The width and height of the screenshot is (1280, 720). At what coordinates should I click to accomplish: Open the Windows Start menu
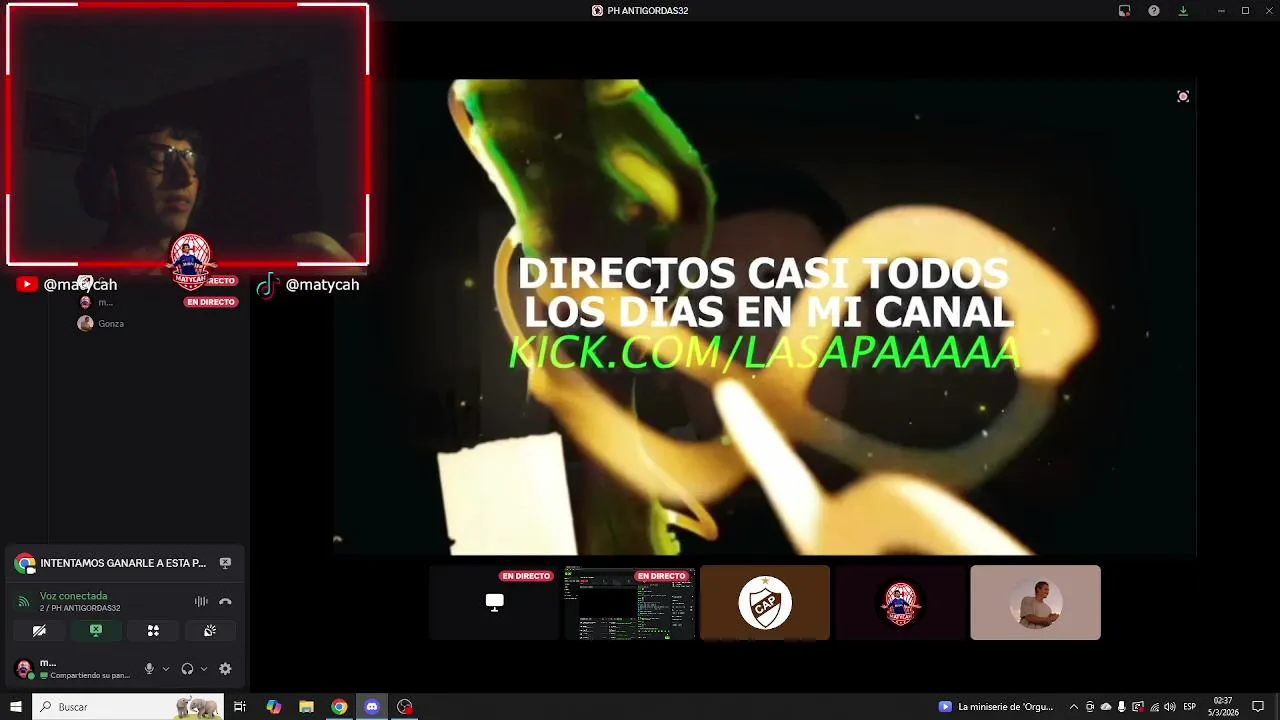pyautogui.click(x=15, y=707)
